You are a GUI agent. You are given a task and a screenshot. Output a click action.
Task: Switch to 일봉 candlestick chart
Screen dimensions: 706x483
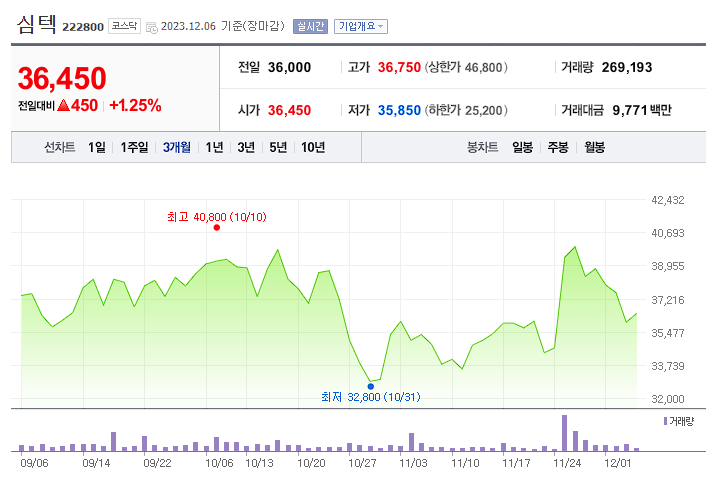(522, 147)
